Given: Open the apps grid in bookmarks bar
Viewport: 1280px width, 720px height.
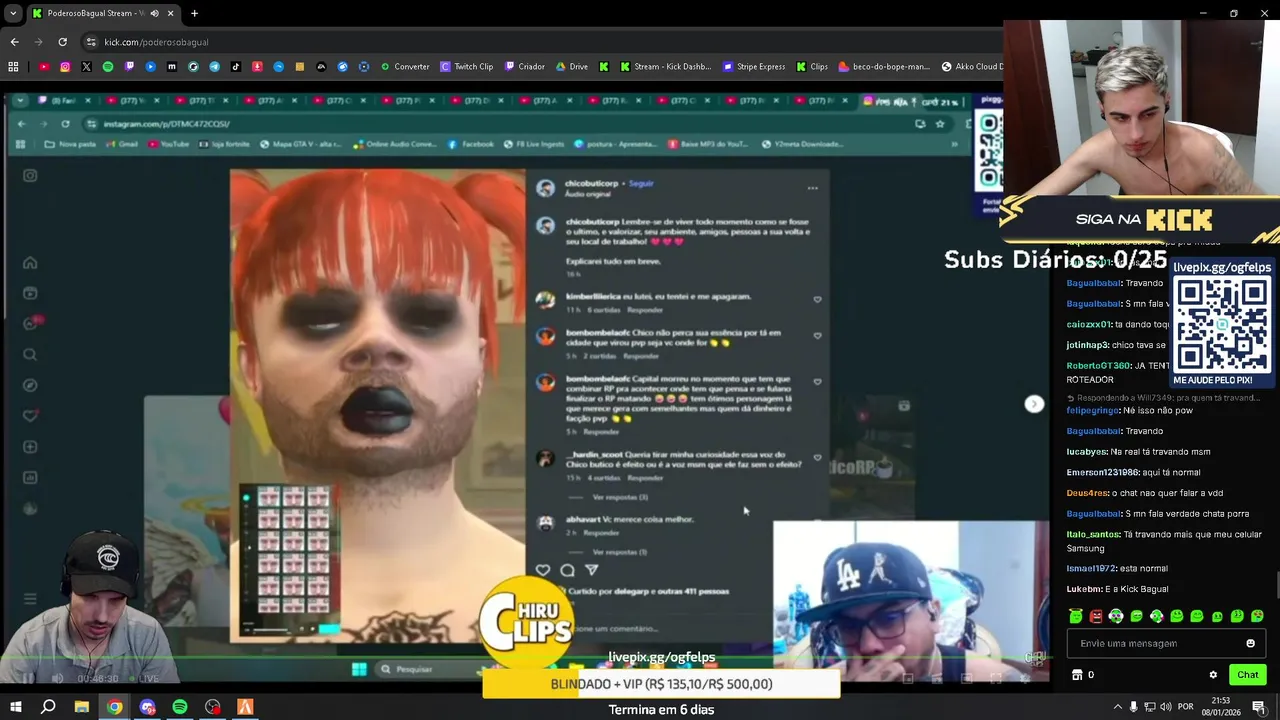Looking at the screenshot, I should tap(13, 67).
